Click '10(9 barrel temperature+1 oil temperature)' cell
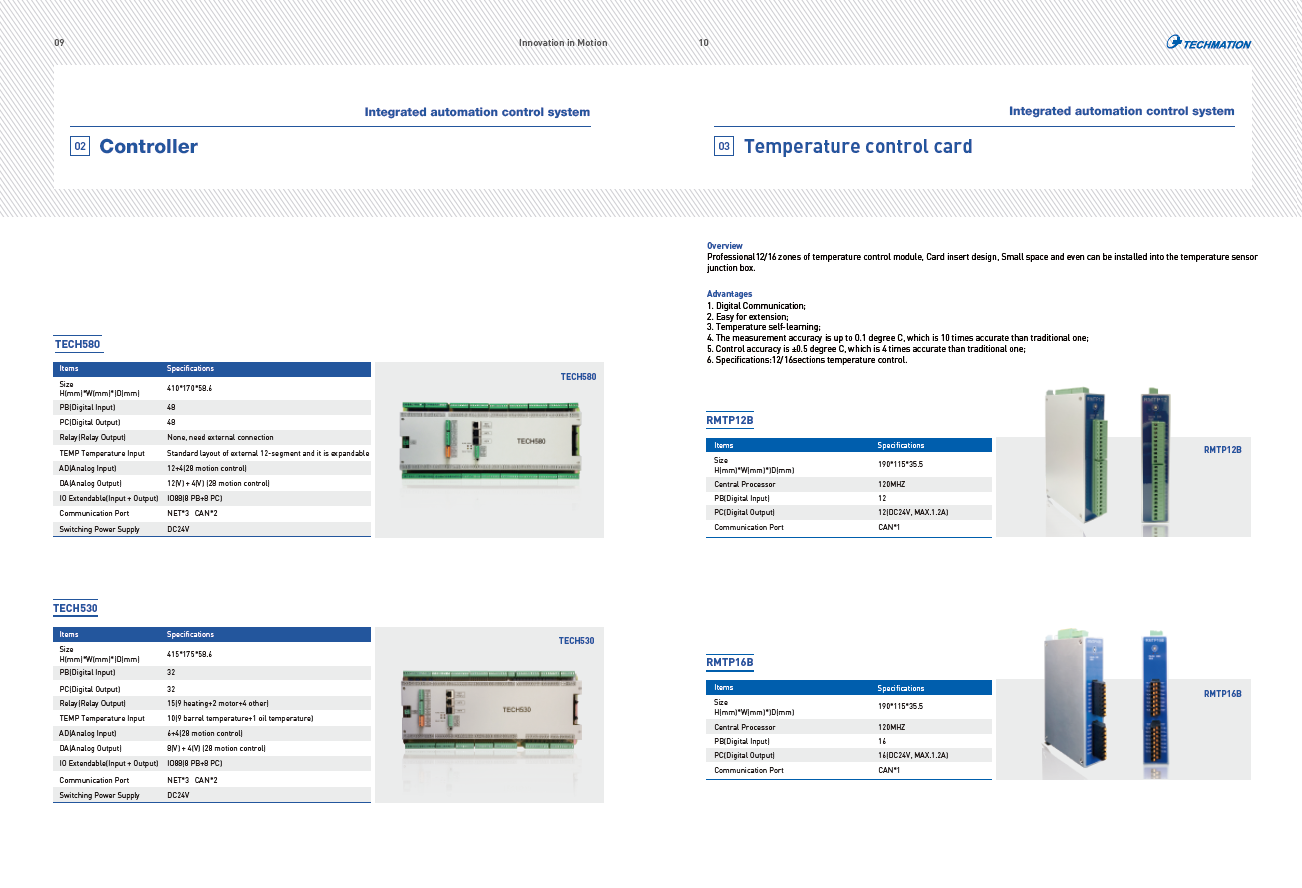This screenshot has width=1302, height=888. pyautogui.click(x=240, y=718)
